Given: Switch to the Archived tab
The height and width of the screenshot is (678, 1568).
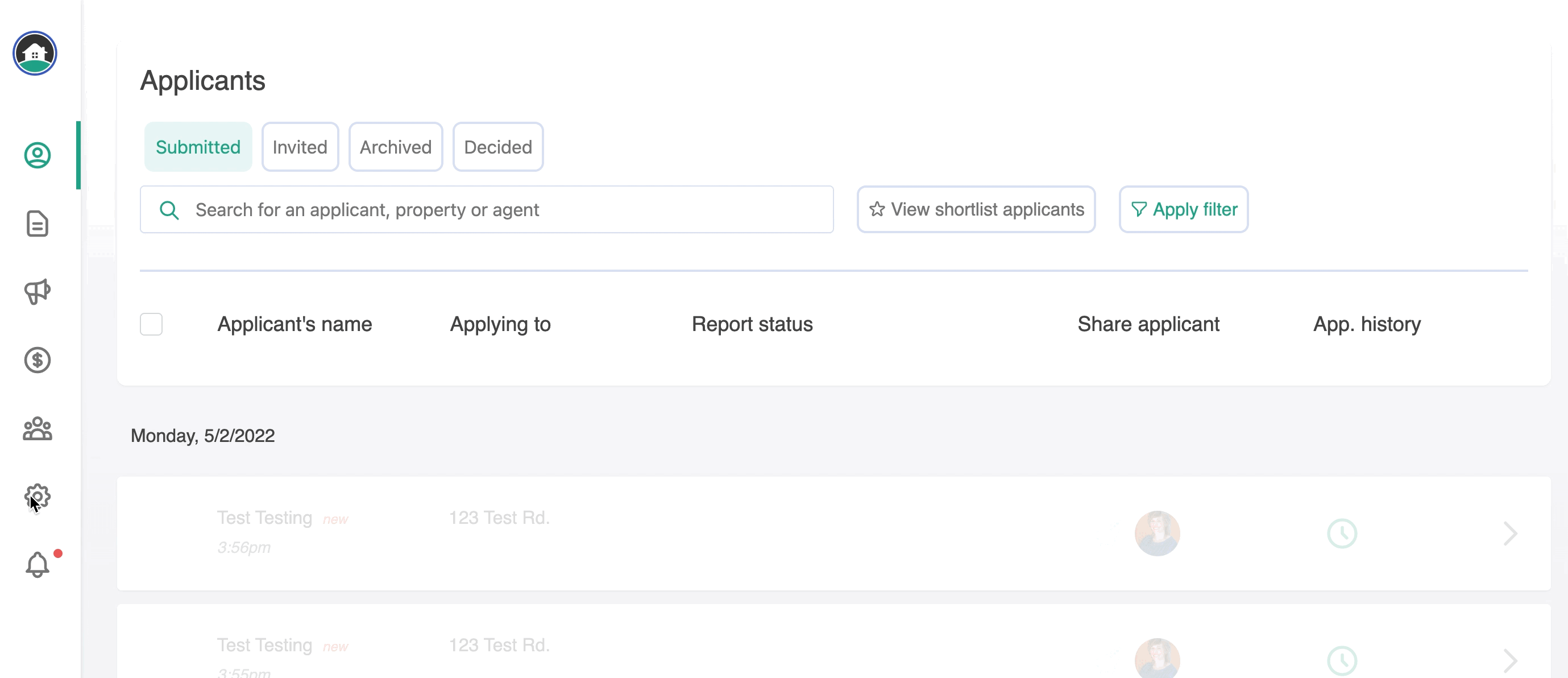Looking at the screenshot, I should point(396,147).
